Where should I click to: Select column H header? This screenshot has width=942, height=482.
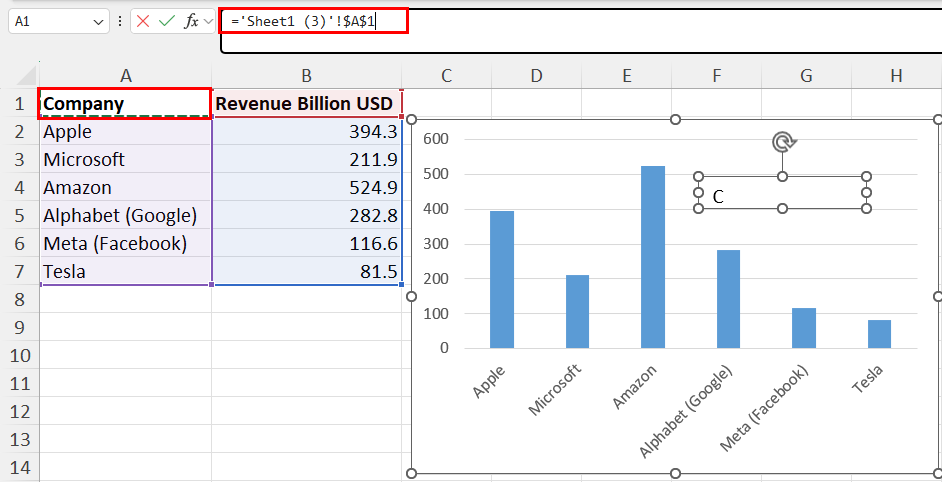coord(896,76)
